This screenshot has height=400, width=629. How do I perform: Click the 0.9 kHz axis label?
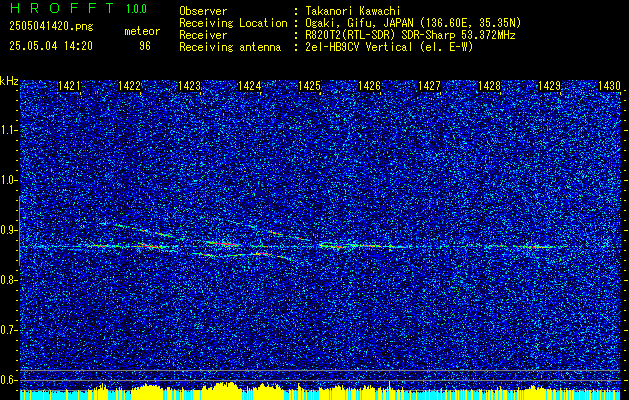8,230
